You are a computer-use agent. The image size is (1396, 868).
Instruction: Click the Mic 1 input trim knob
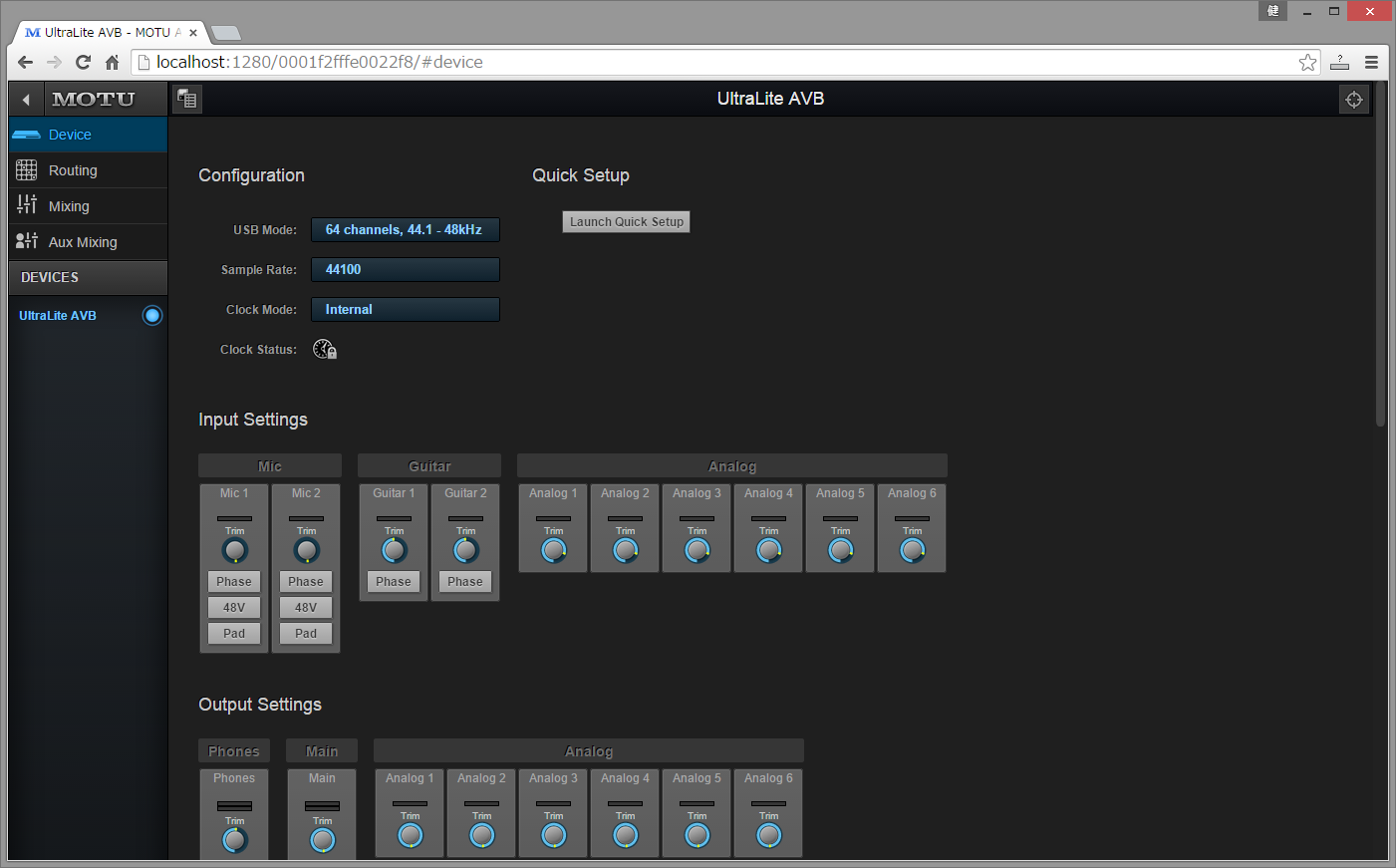pyautogui.click(x=235, y=550)
